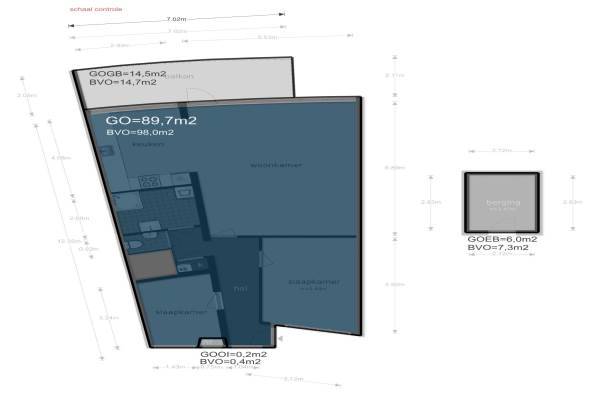This screenshot has height=400, width=600.
Task: Click the GOOI=0,2m2 label at bottom
Action: pyautogui.click(x=233, y=354)
